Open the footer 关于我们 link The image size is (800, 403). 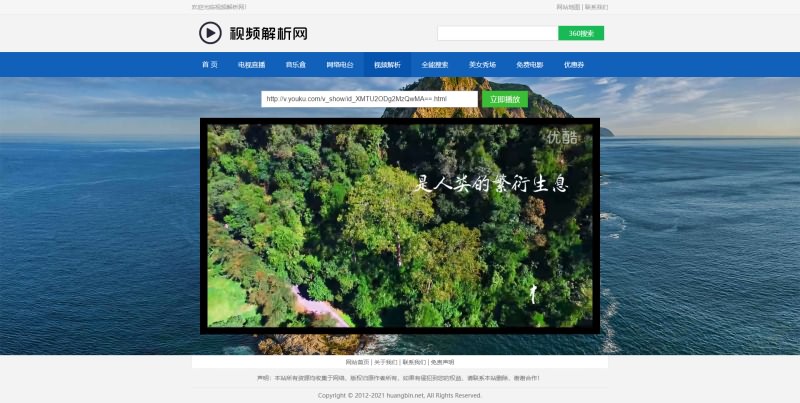[386, 362]
